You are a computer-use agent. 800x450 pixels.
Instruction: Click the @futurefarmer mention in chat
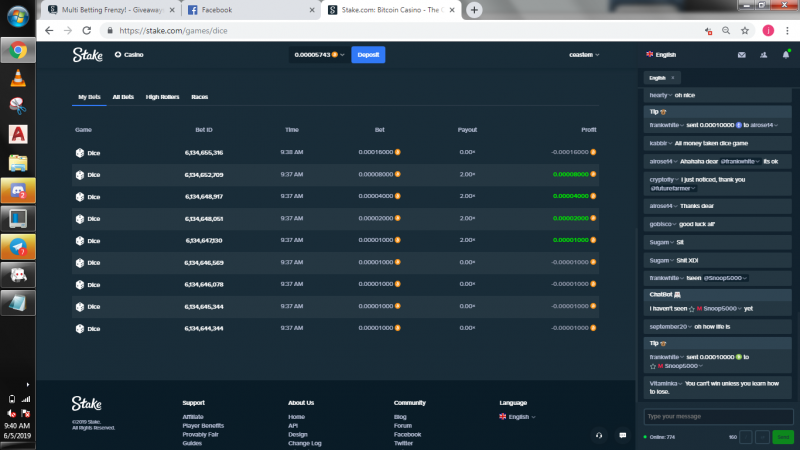[x=673, y=189]
